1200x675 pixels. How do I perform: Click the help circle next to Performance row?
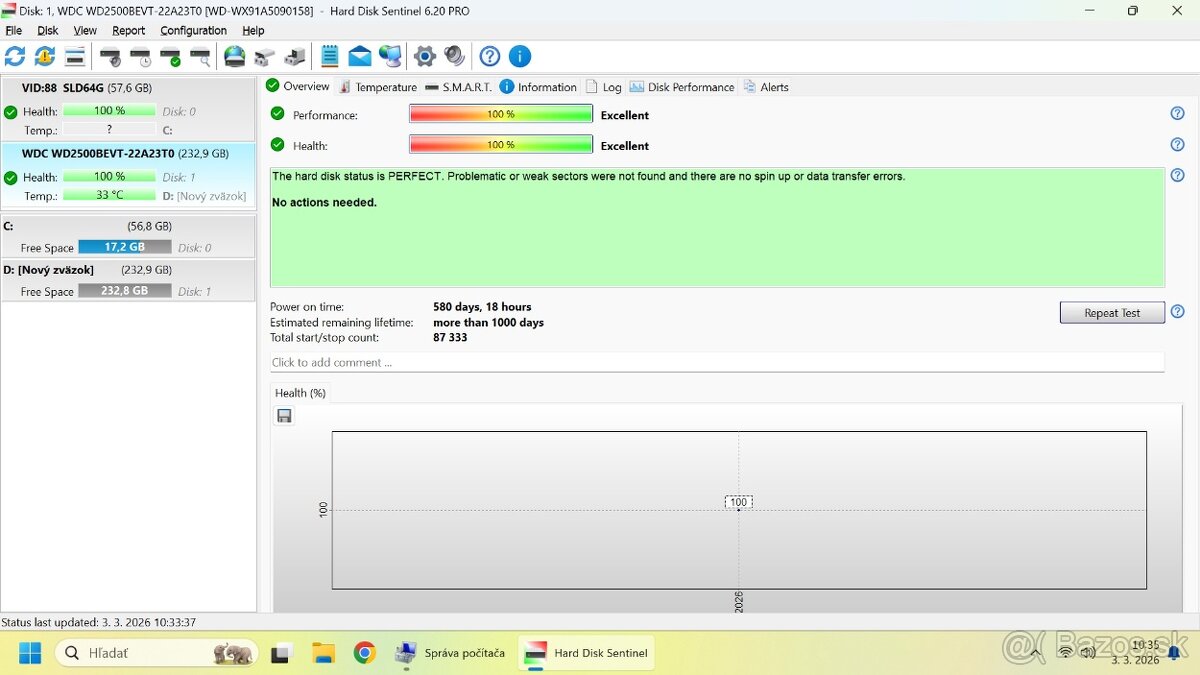[1177, 113]
